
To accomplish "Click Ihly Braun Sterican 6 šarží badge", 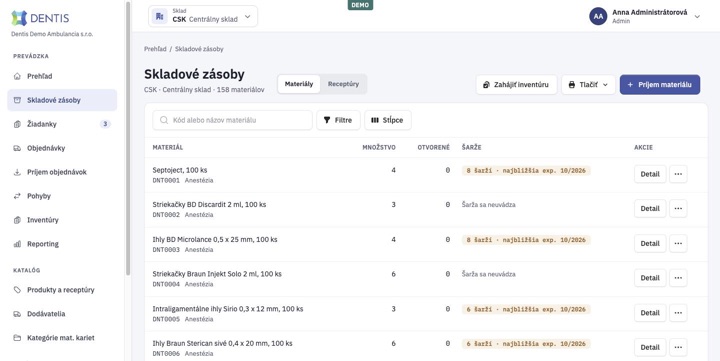I will [x=526, y=344].
